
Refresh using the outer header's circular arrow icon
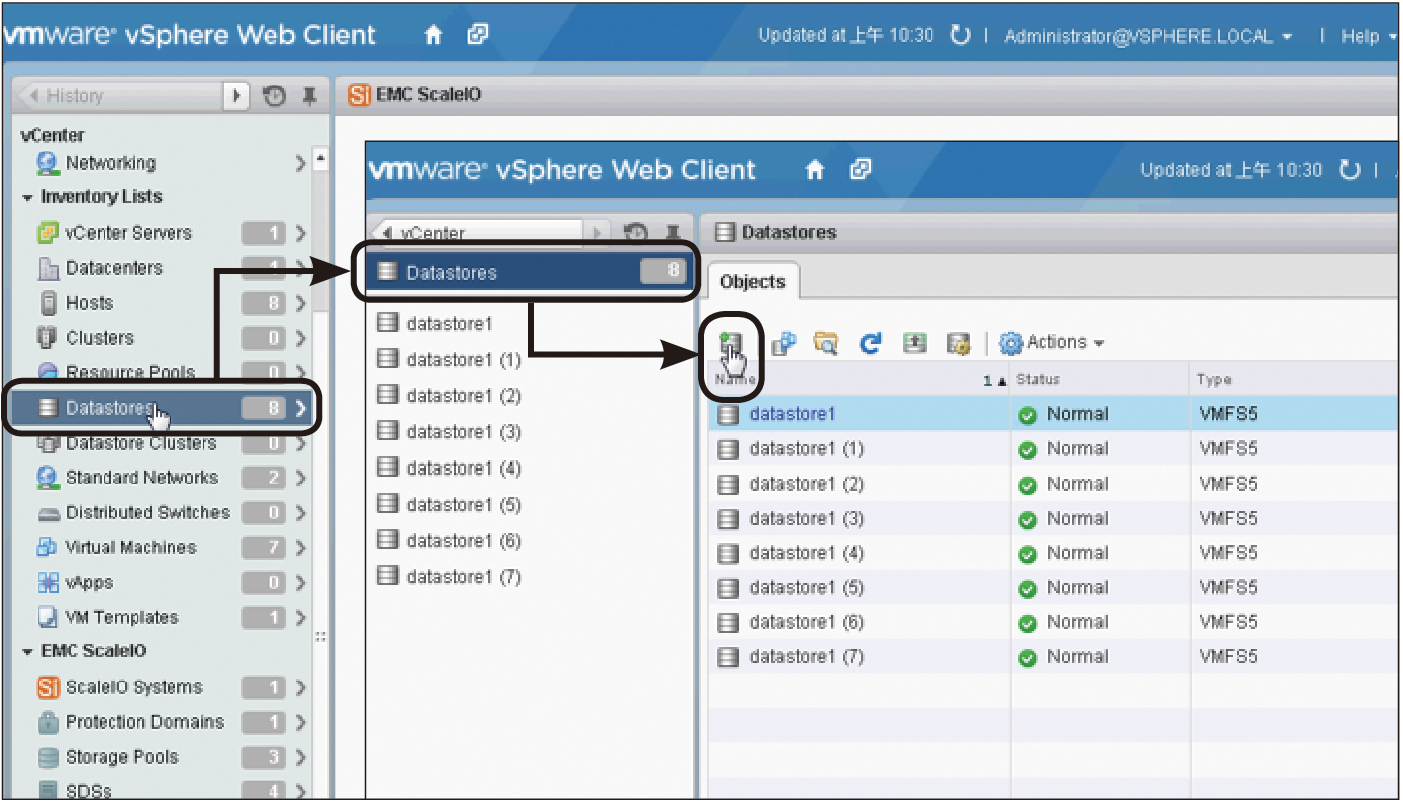click(960, 36)
